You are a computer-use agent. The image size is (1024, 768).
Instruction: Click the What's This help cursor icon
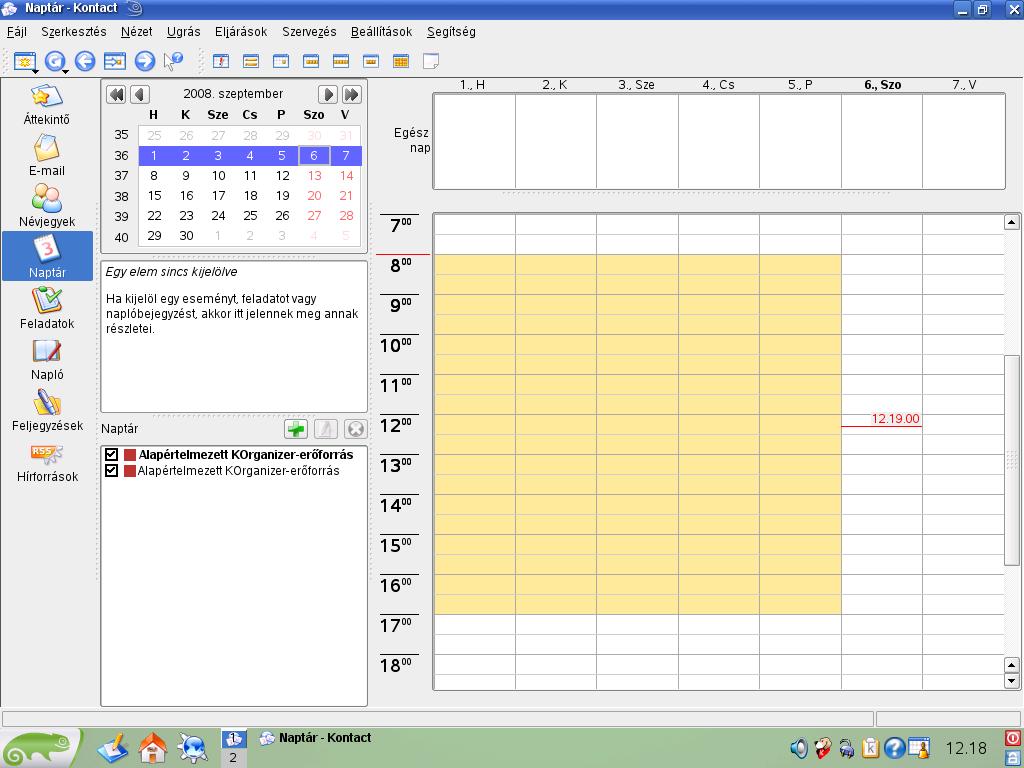tap(173, 61)
